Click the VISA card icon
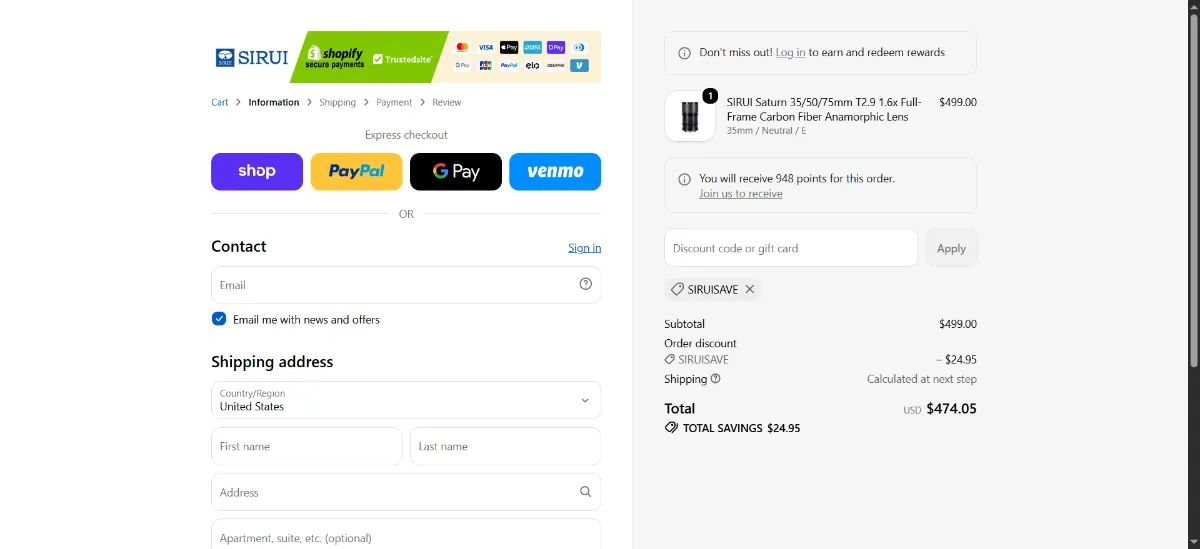The width and height of the screenshot is (1200, 549). point(486,47)
